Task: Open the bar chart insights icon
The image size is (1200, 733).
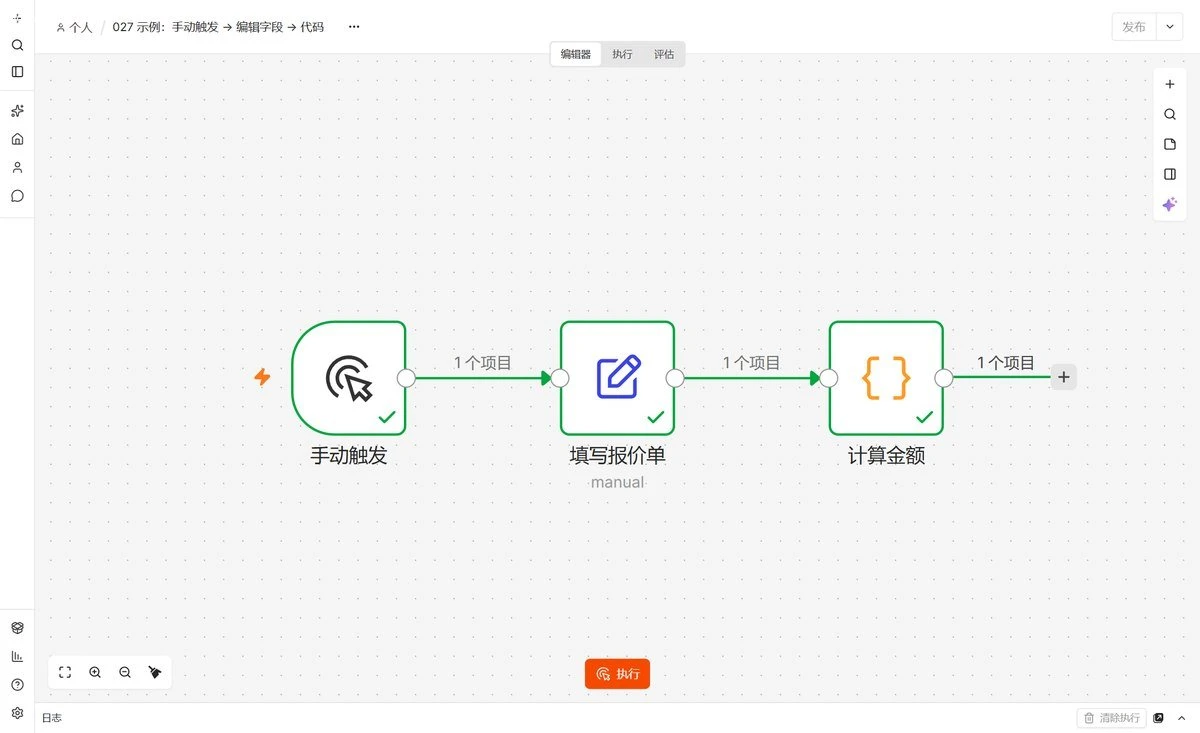Action: click(17, 656)
